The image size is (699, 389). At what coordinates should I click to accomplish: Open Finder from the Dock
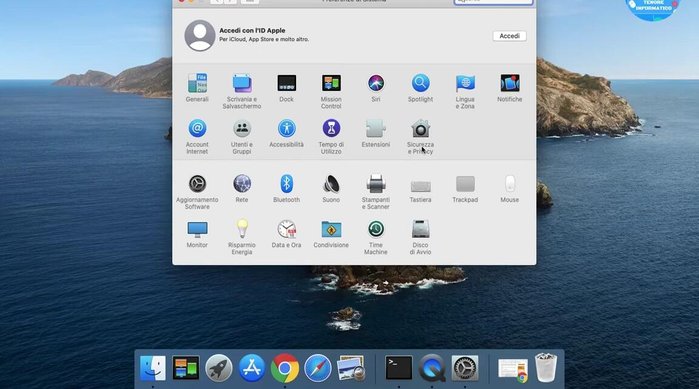[x=152, y=368]
